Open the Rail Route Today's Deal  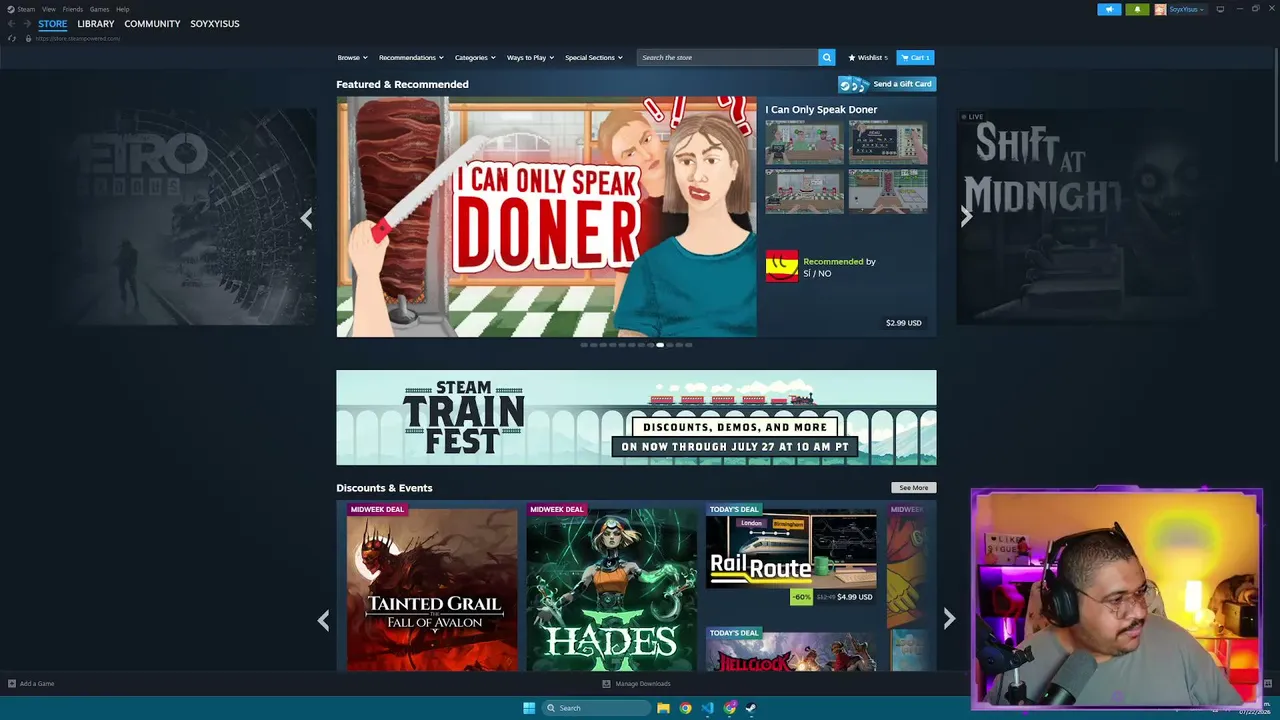click(791, 557)
